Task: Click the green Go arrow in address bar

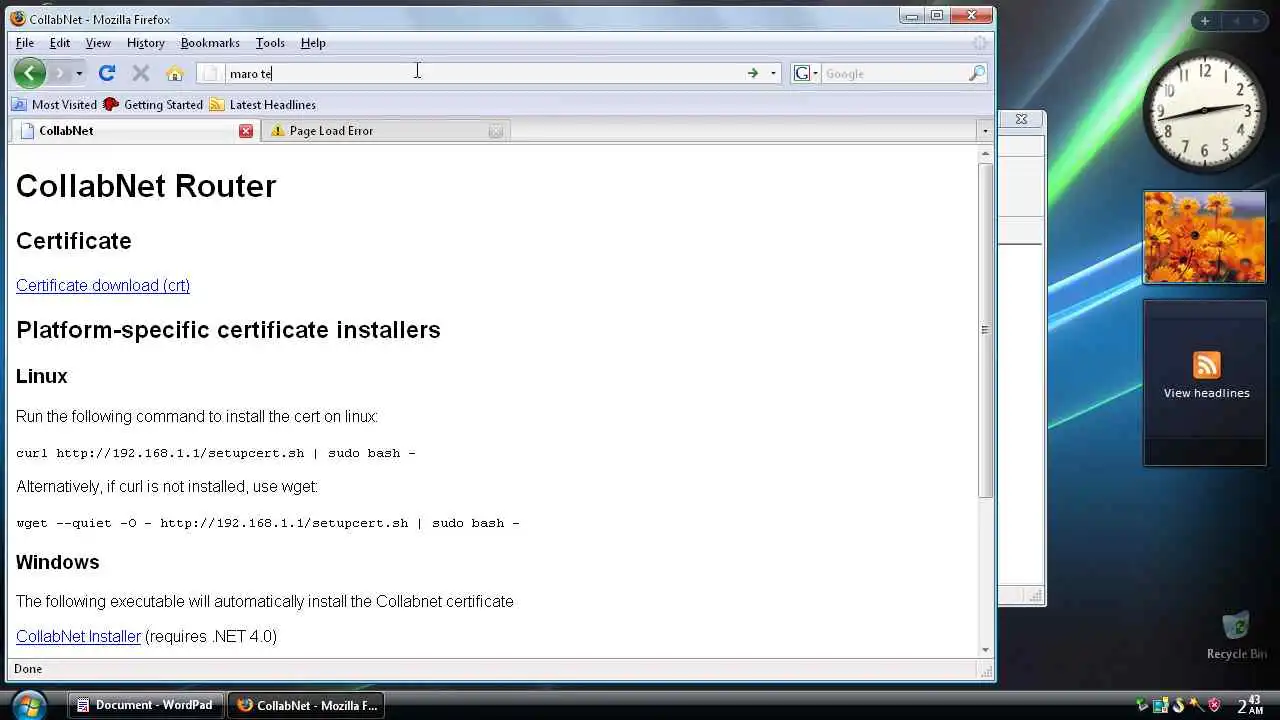Action: pos(753,73)
